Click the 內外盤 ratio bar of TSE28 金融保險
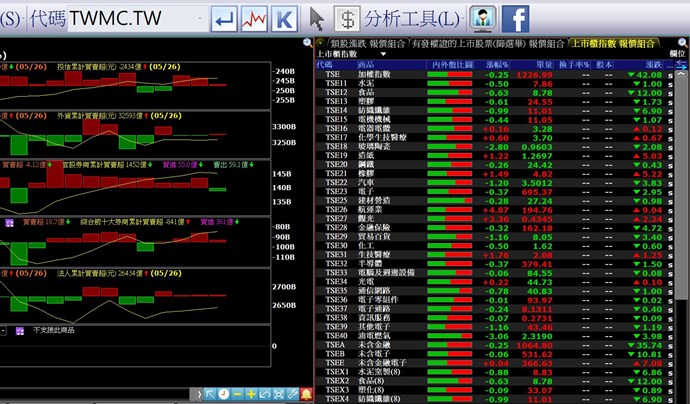The width and height of the screenshot is (690, 404). (x=449, y=228)
